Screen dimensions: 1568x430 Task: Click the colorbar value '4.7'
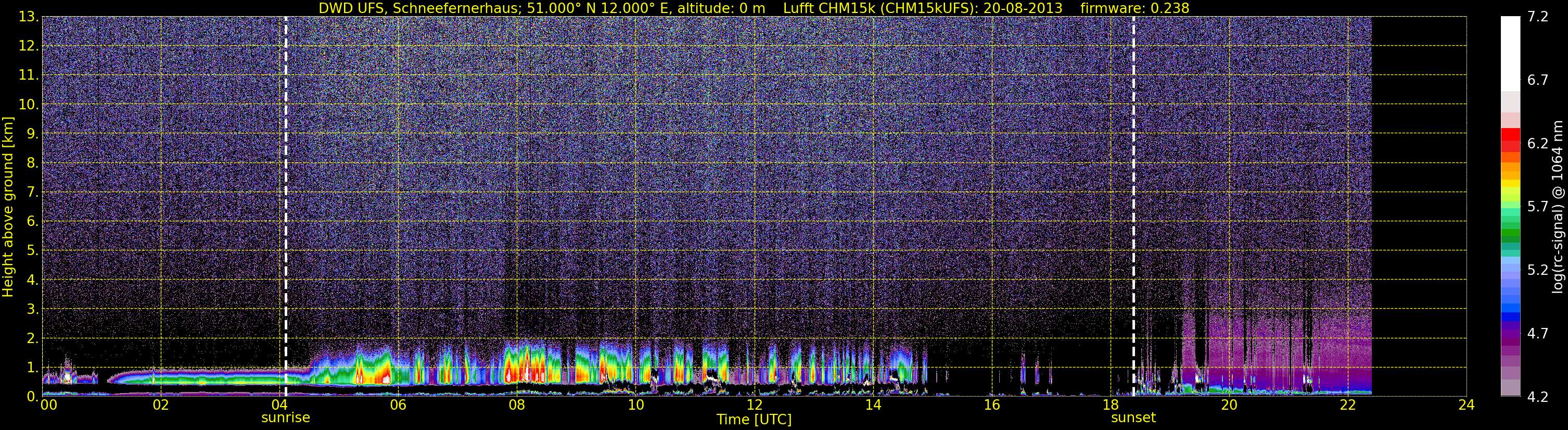tap(1538, 333)
